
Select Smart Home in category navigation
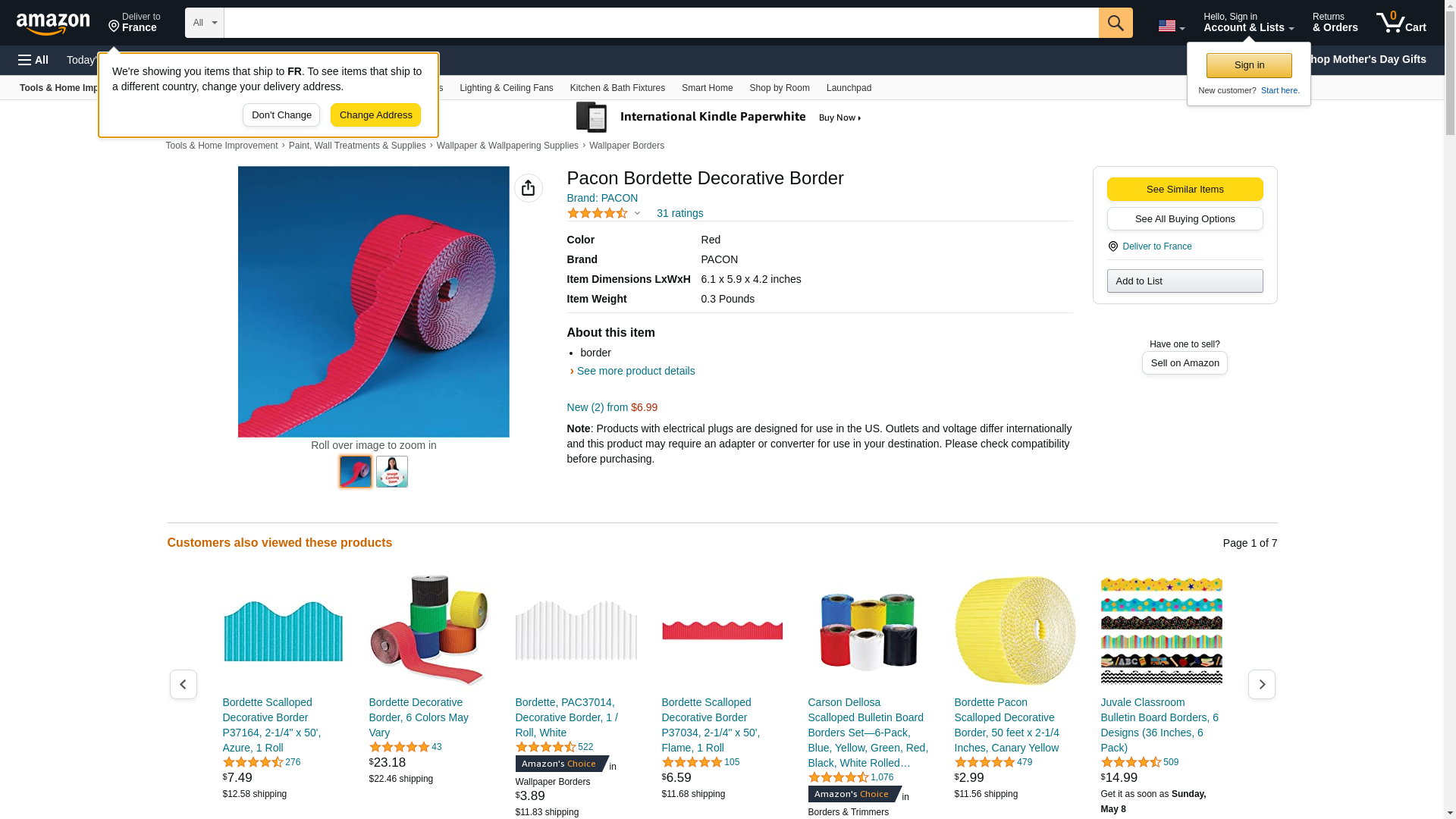click(x=707, y=88)
